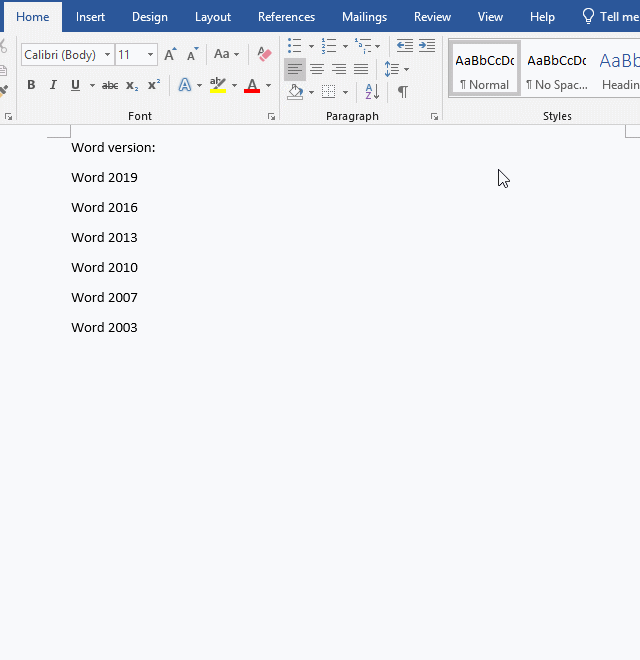The height and width of the screenshot is (660, 640).
Task: Click the Numbering list icon
Action: point(329,45)
